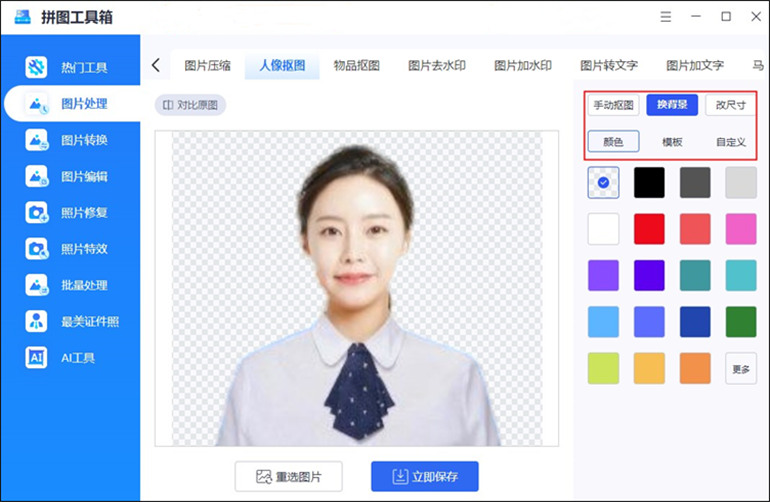
Task: Switch to 人像抠图 tab
Action: 282,65
